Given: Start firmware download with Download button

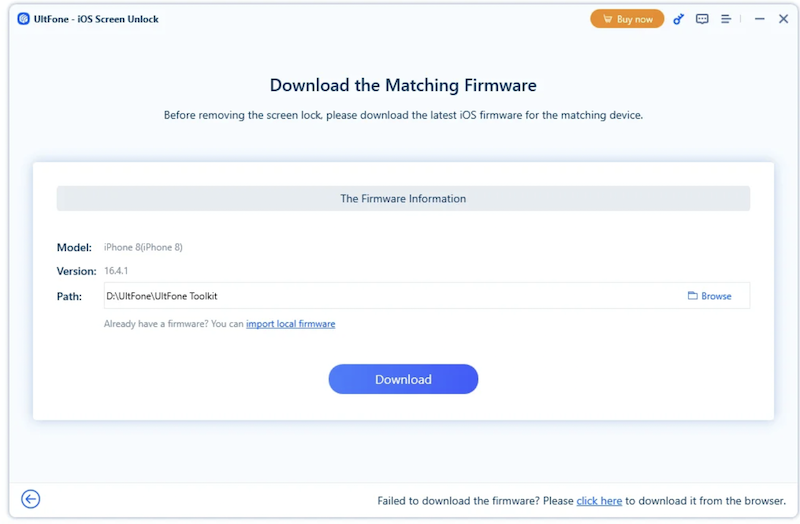Looking at the screenshot, I should 403,379.
